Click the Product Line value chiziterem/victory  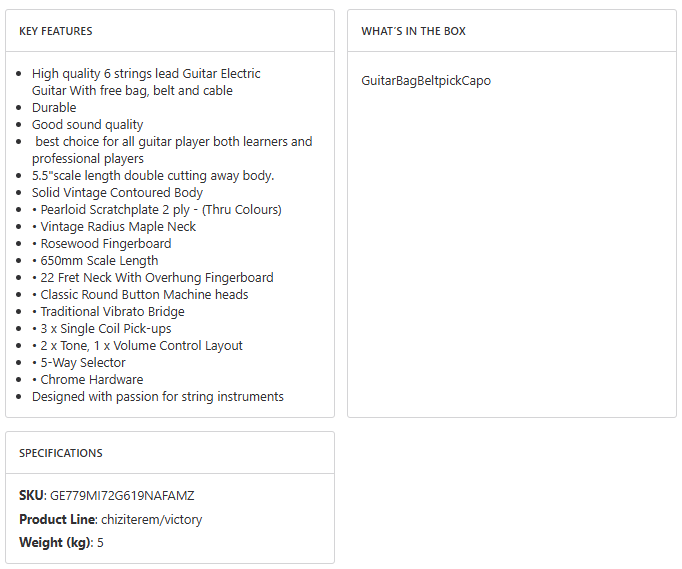pos(151,520)
